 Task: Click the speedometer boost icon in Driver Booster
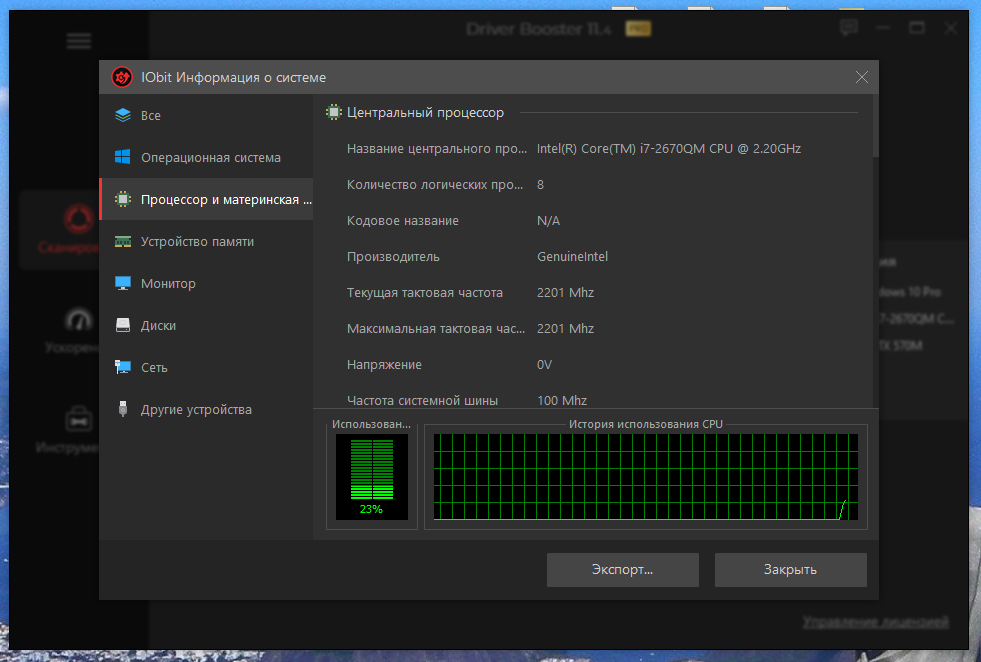[x=79, y=320]
